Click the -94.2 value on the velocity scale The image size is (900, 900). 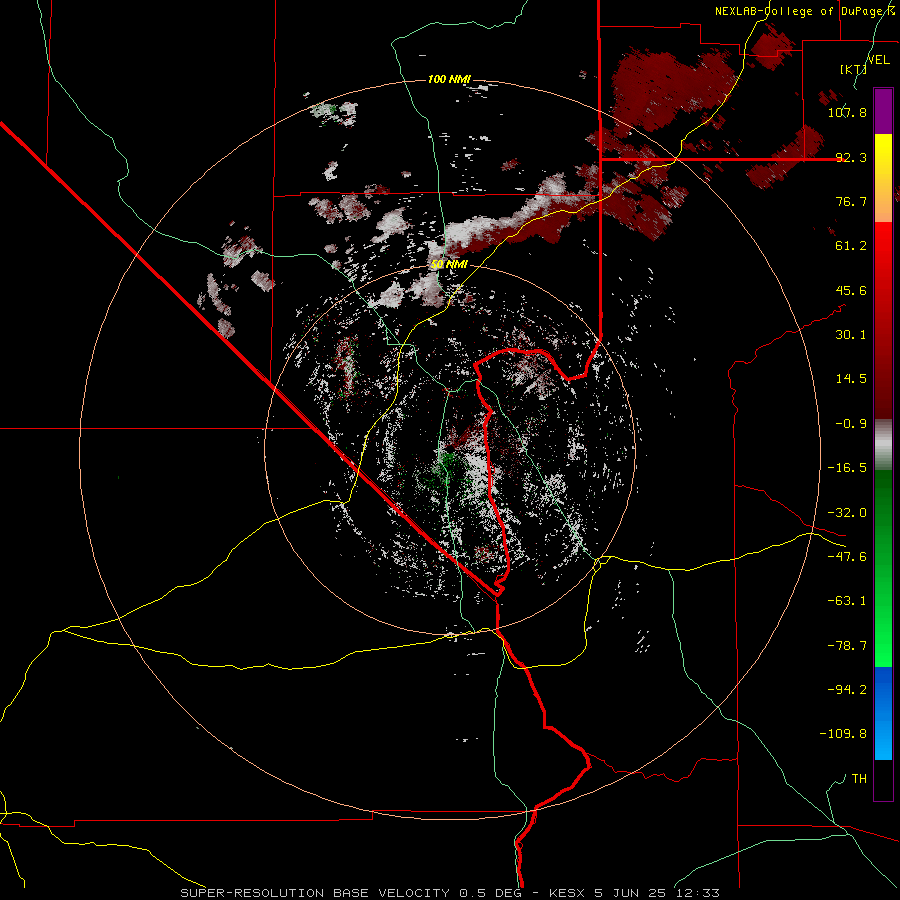tap(847, 690)
